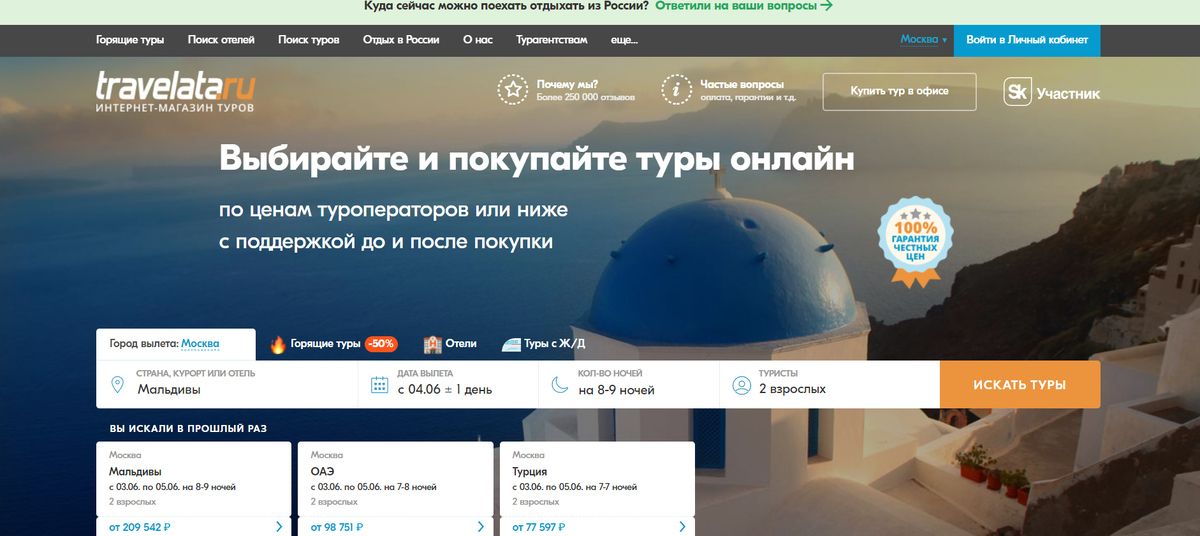
Task: Click the Вы искали в прошлый раз heading
Action: tap(188, 428)
